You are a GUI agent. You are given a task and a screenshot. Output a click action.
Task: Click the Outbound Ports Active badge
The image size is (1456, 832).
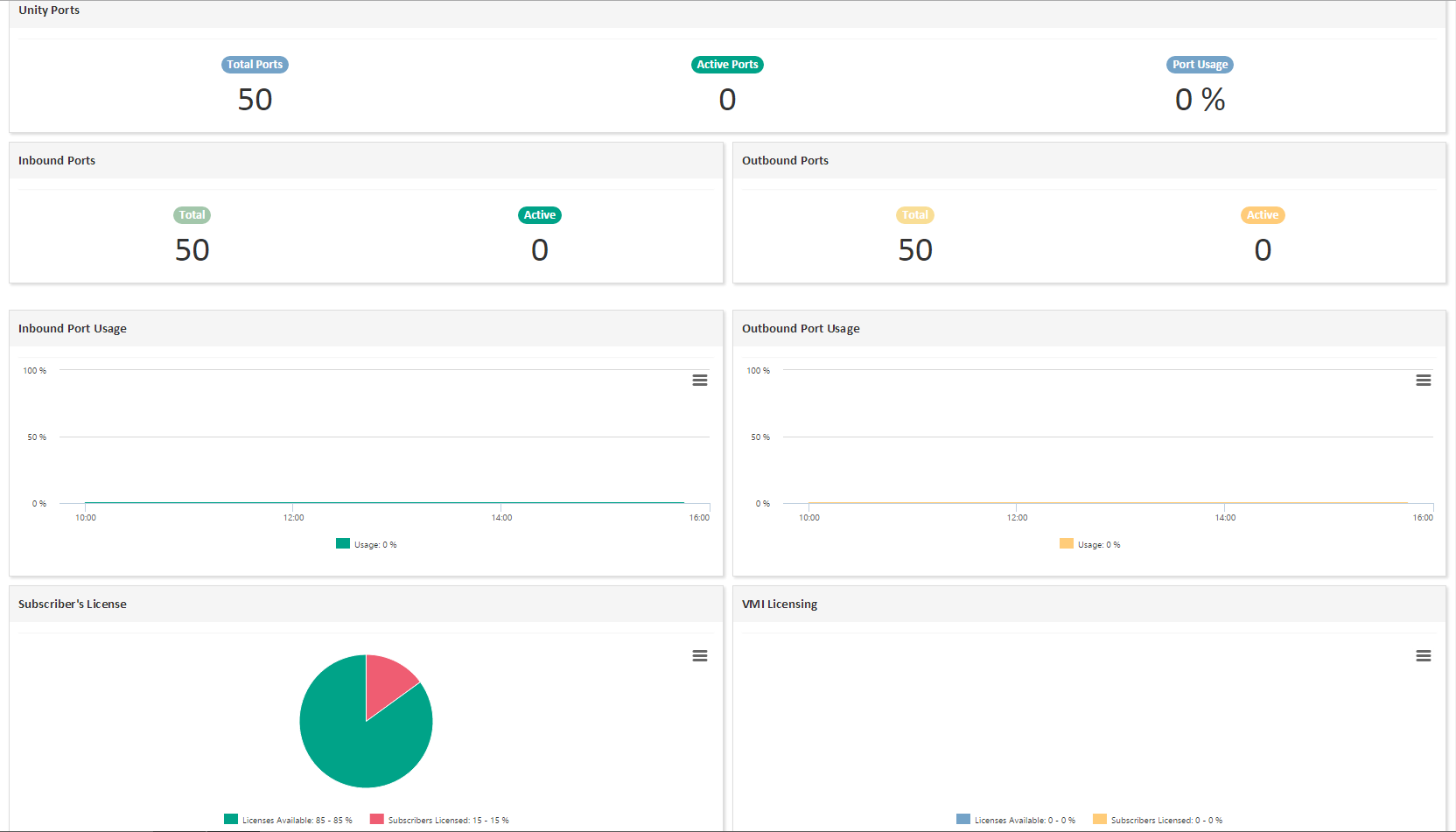tap(1263, 215)
